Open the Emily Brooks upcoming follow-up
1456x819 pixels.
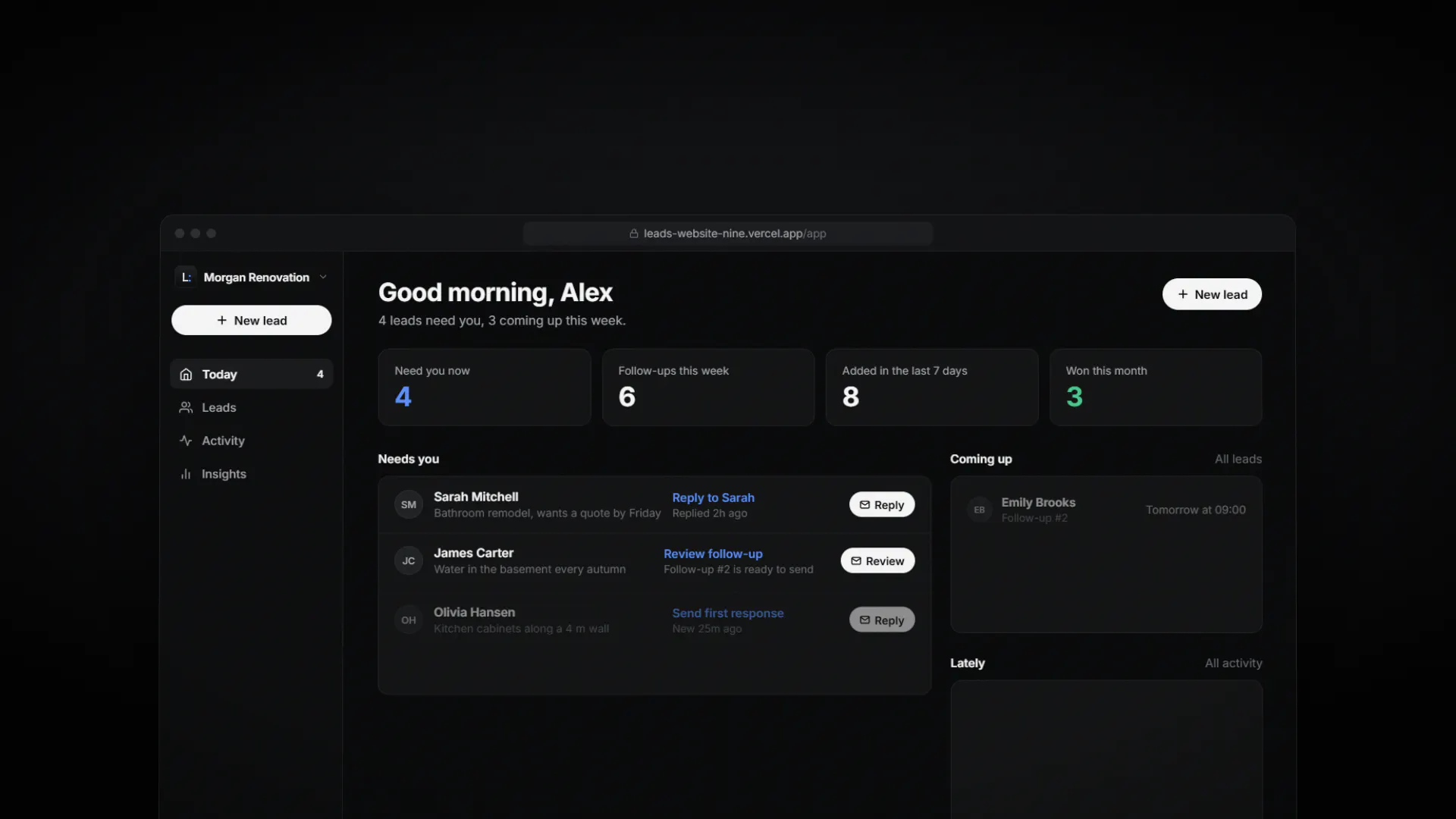[x=1106, y=510]
